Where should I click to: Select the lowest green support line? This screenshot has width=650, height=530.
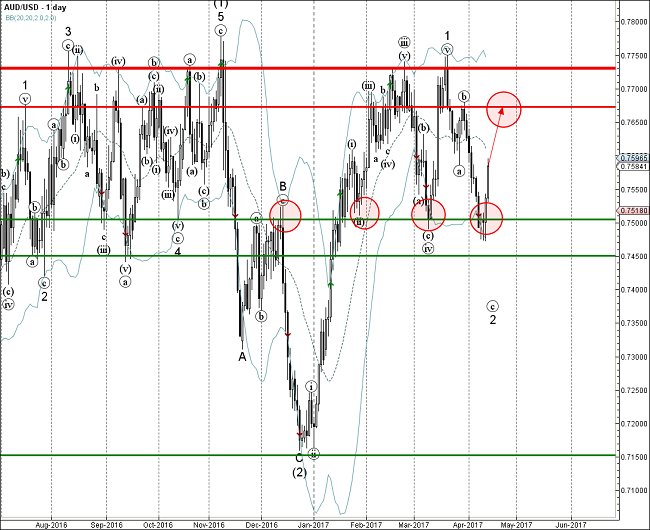pos(300,455)
